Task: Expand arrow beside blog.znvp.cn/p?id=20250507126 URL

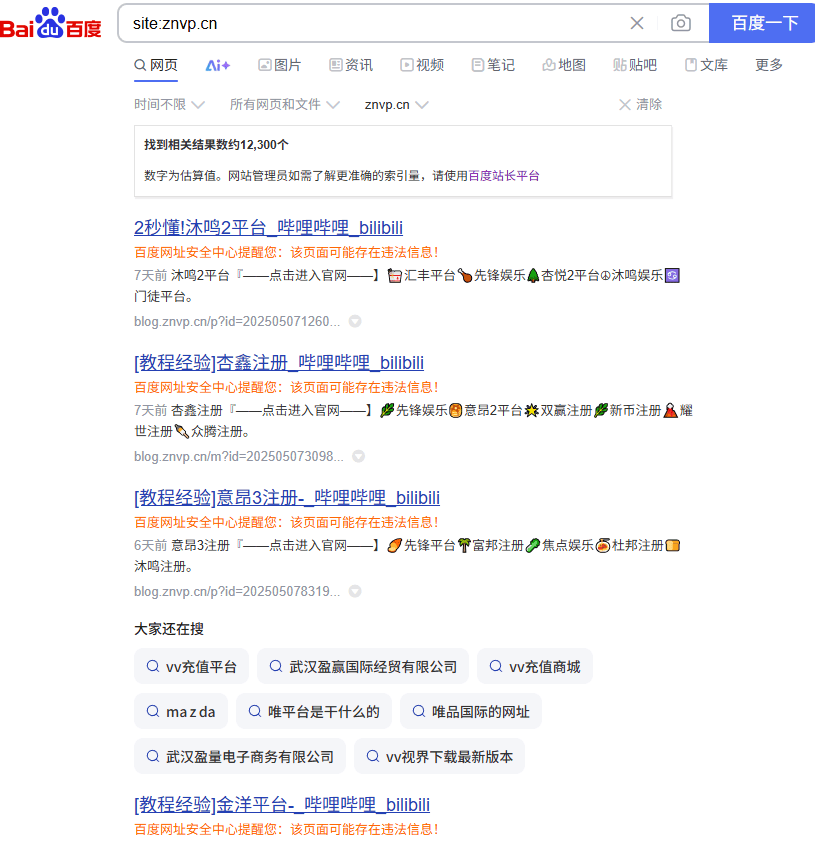Action: [355, 321]
